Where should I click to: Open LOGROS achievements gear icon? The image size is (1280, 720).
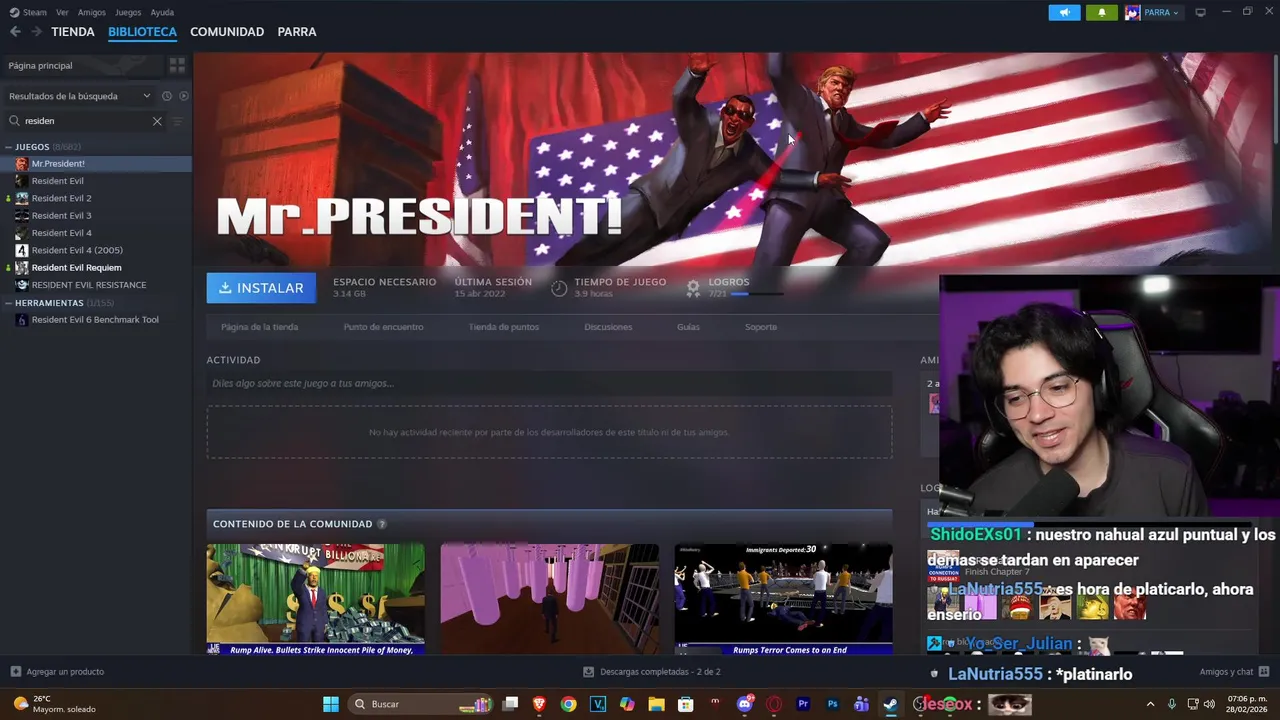pos(693,288)
